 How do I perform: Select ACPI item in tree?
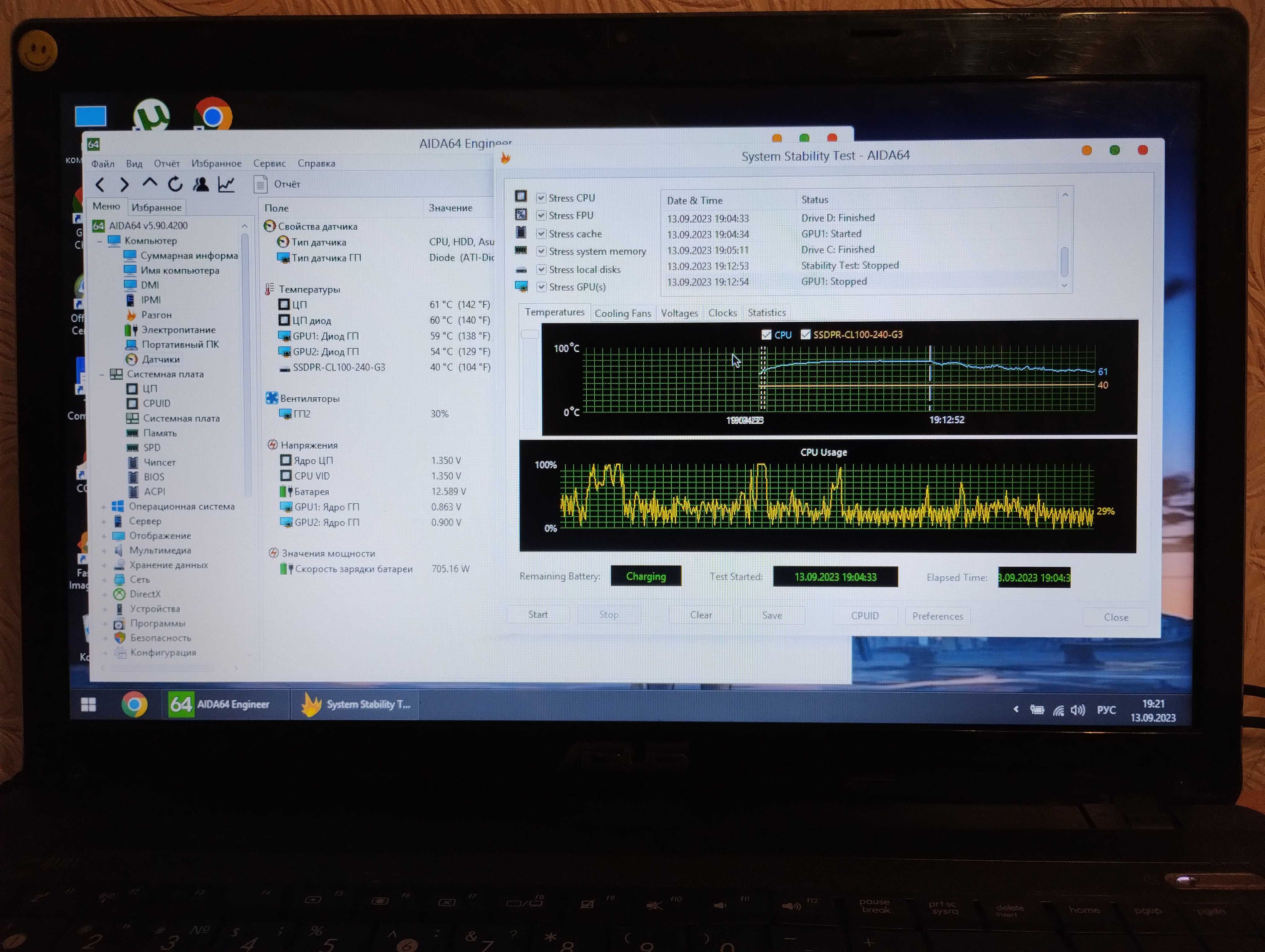(147, 491)
